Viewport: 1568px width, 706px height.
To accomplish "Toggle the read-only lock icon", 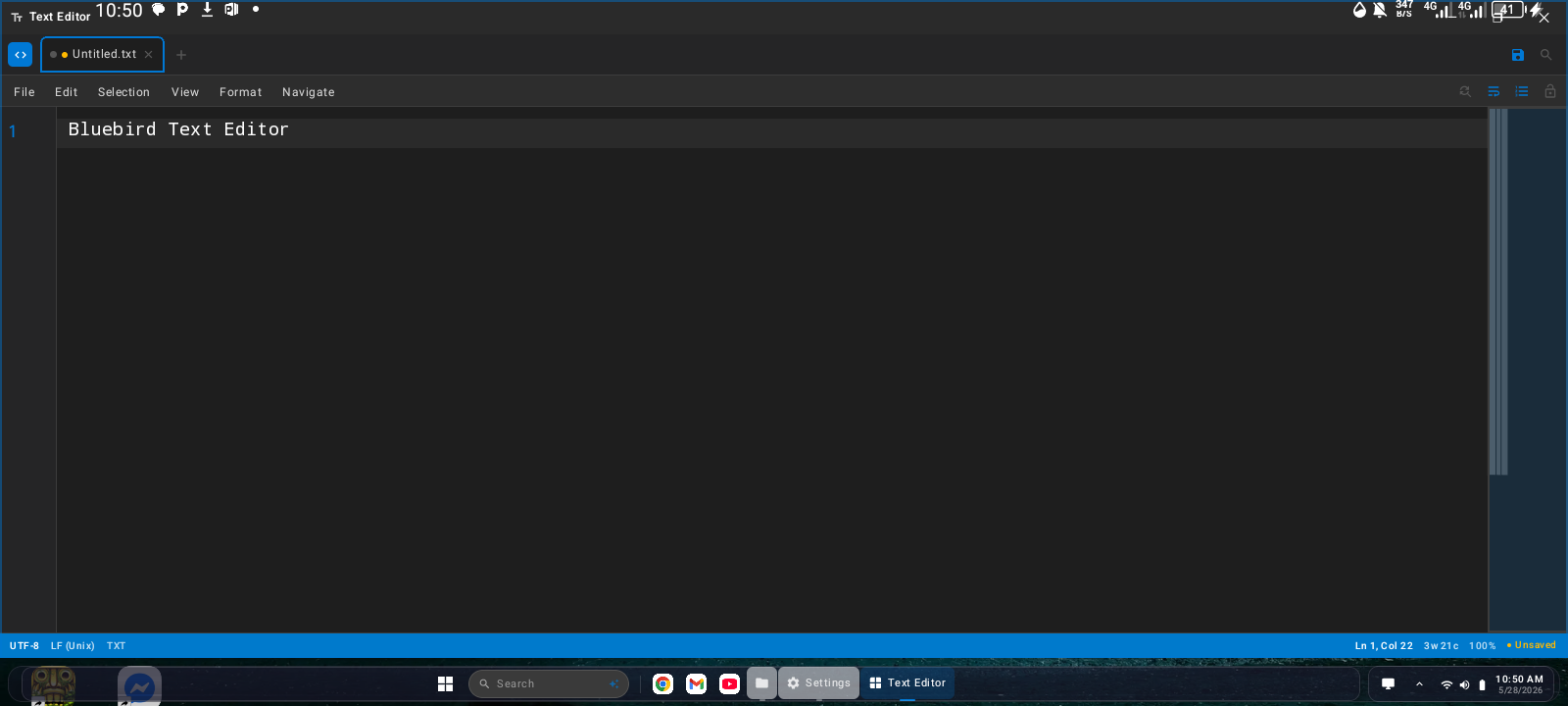I will tap(1550, 91).
